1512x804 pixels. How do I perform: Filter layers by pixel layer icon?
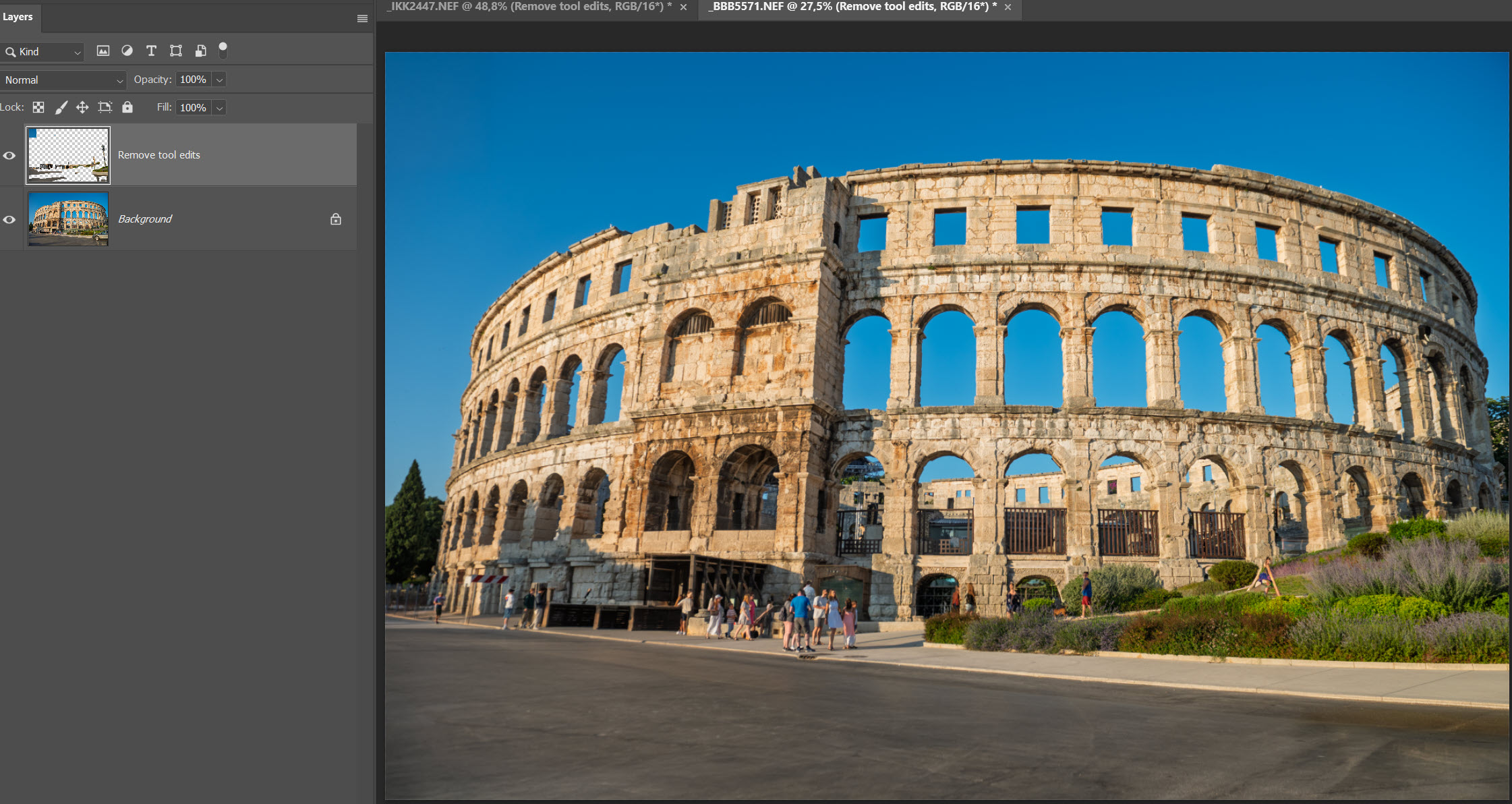point(103,51)
